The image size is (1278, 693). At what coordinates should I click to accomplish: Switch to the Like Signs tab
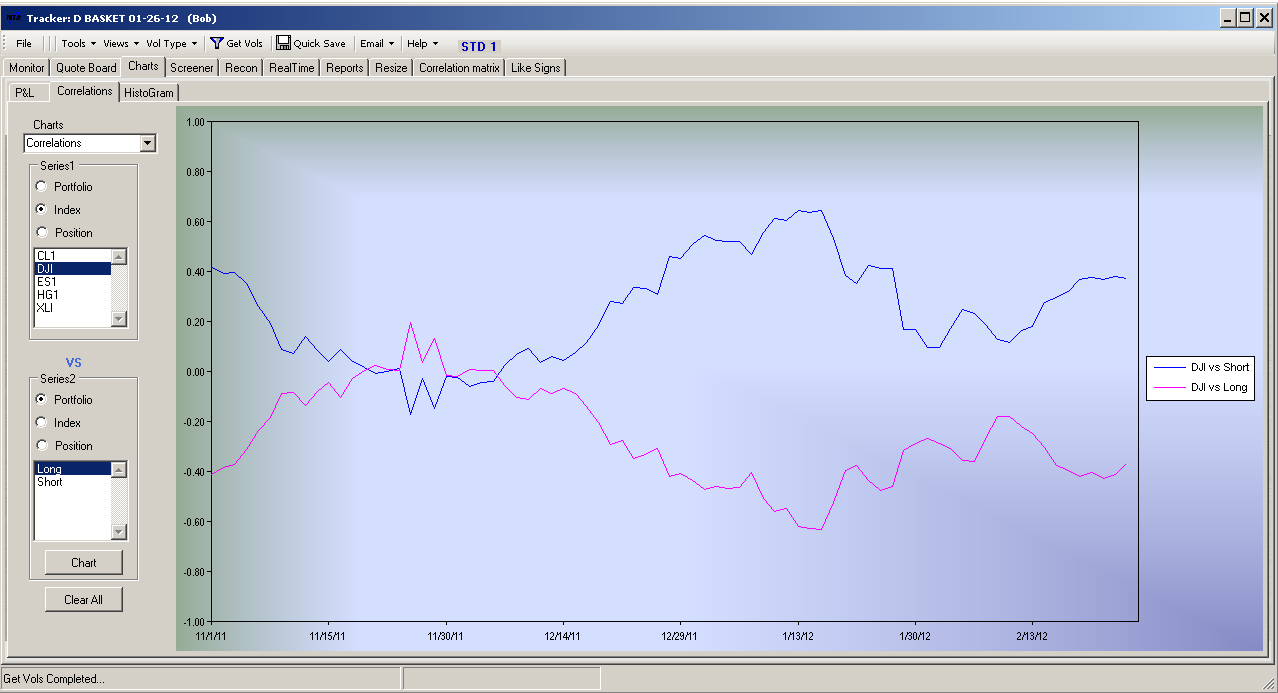[x=536, y=68]
